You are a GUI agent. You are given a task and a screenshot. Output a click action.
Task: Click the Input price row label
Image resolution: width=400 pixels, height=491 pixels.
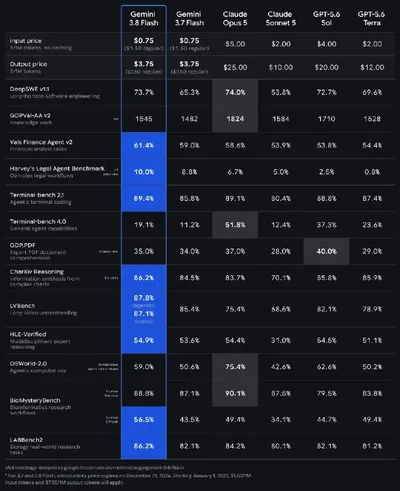pyautogui.click(x=26, y=41)
